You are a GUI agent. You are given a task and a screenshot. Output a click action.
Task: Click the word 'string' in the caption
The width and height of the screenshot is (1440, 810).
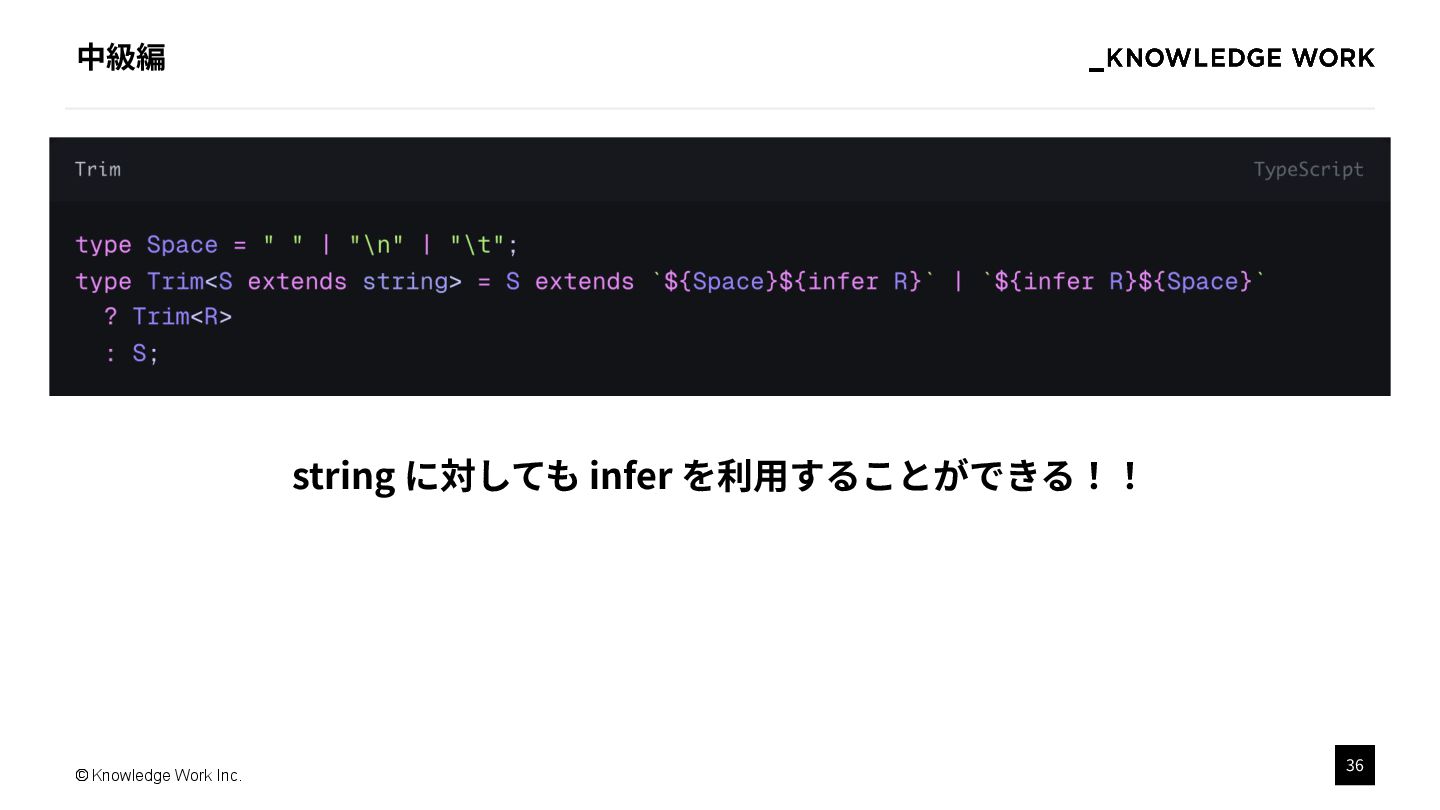[x=343, y=476]
